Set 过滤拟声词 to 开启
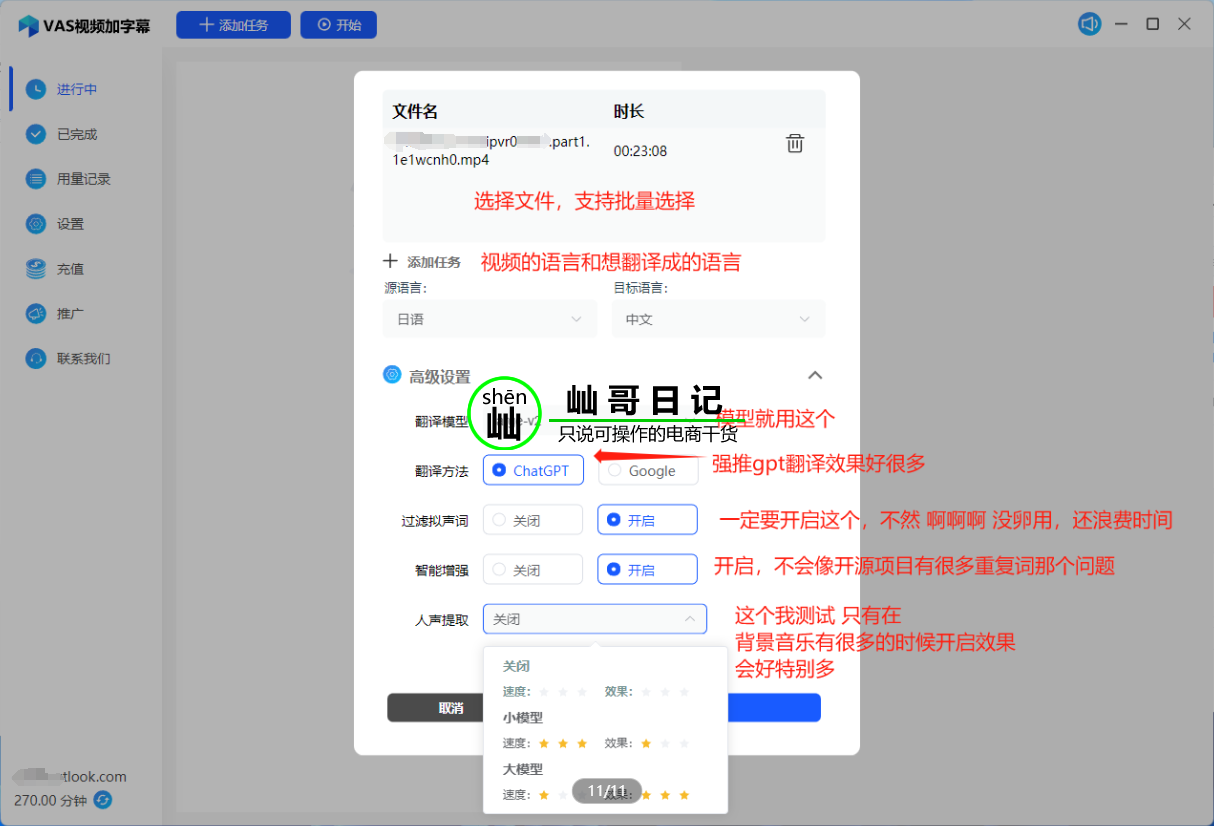The width and height of the screenshot is (1214, 826). 648,520
